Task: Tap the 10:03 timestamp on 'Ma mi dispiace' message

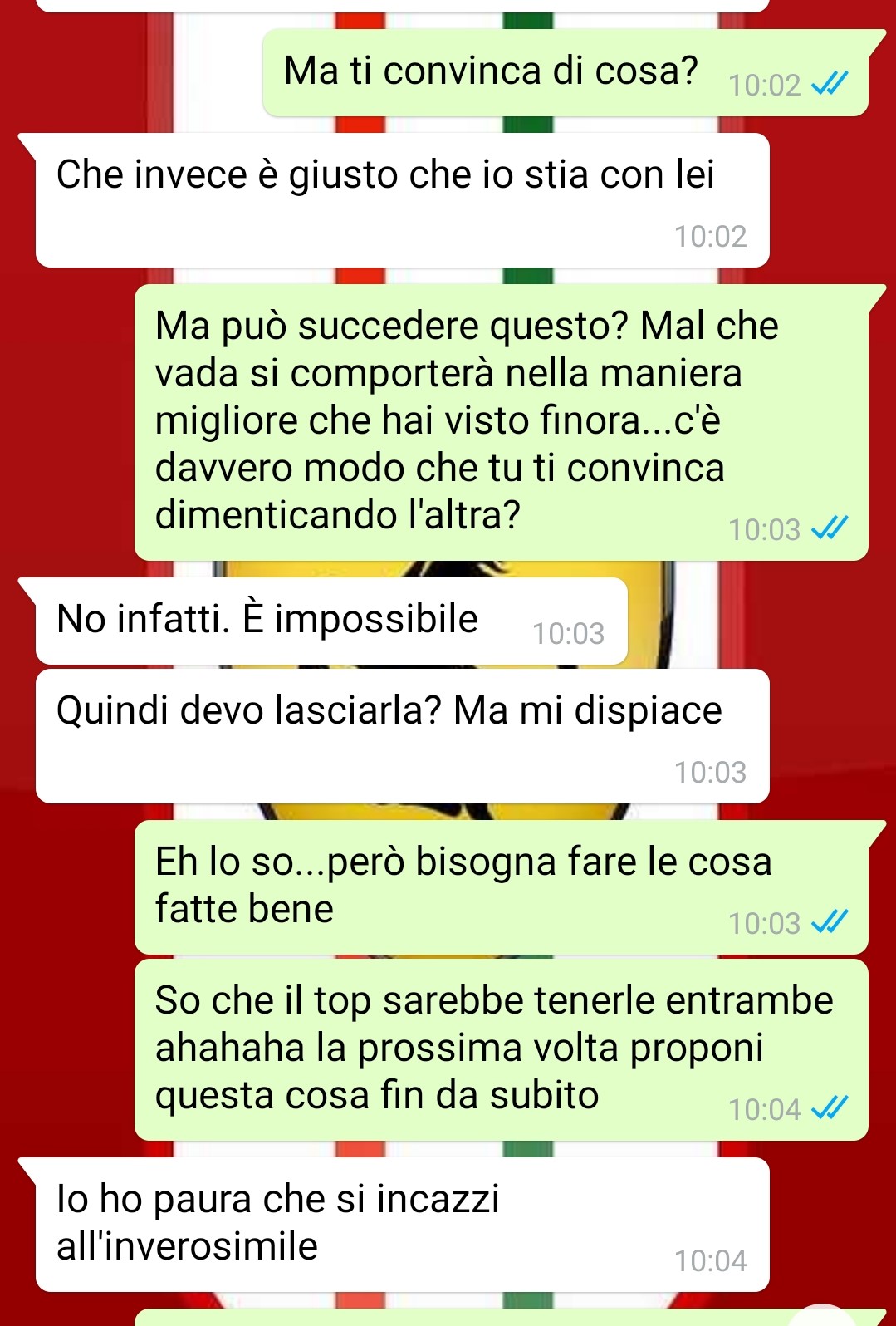Action: (x=710, y=773)
